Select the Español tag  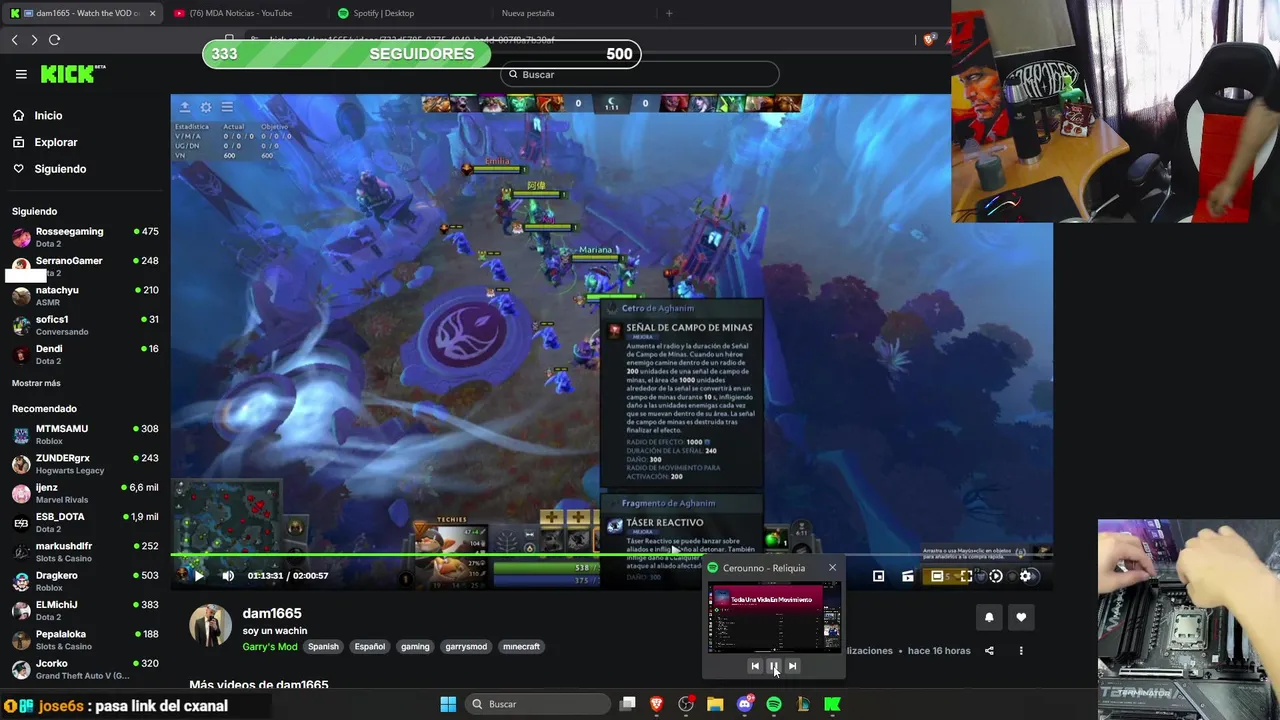(369, 647)
